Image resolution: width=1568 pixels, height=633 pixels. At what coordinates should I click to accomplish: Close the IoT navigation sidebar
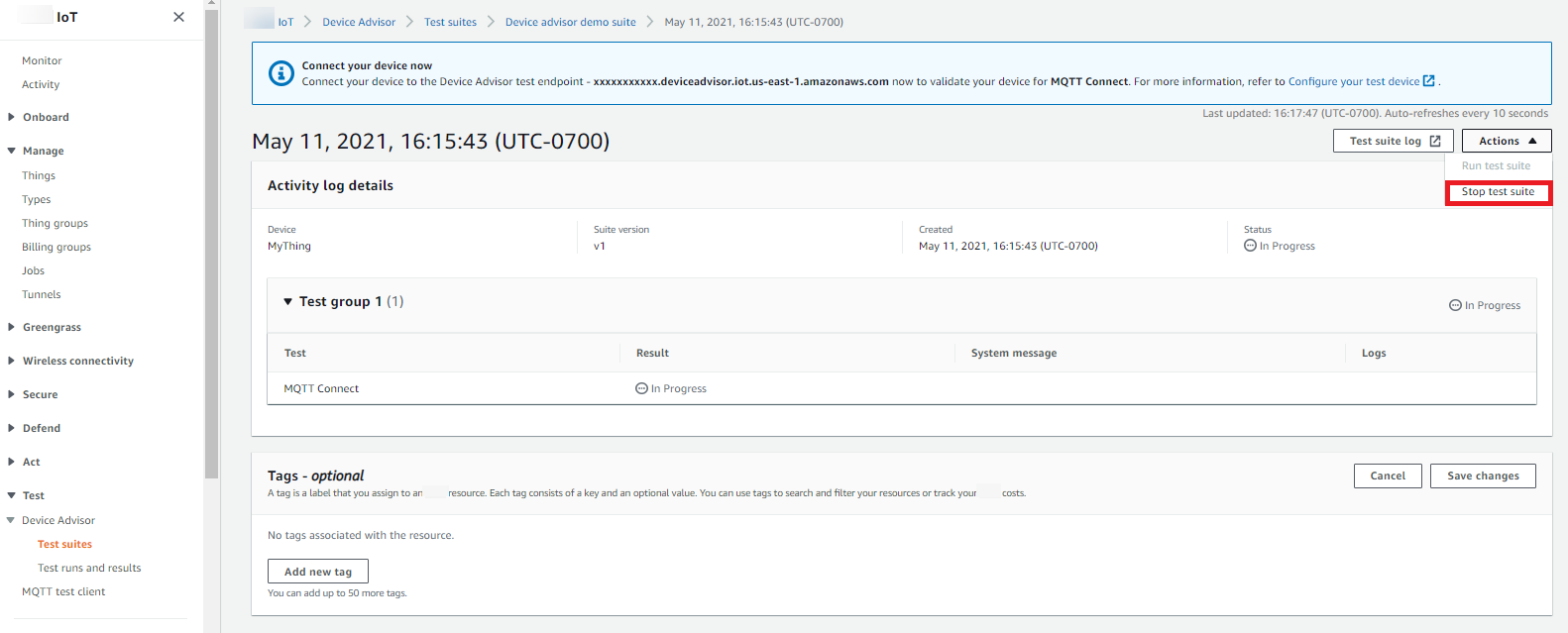(x=178, y=17)
